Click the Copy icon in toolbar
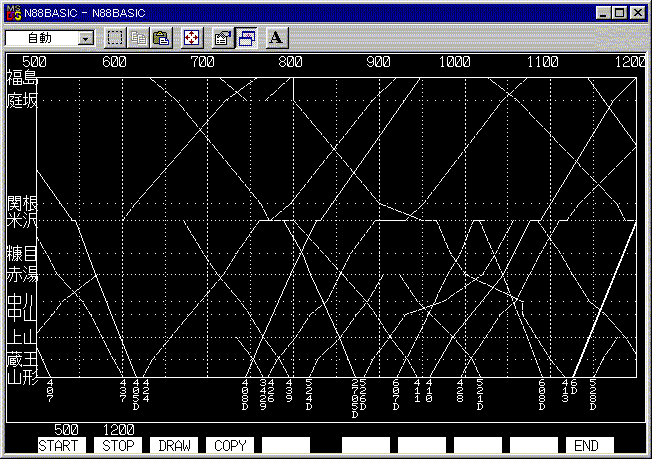 [x=139, y=38]
